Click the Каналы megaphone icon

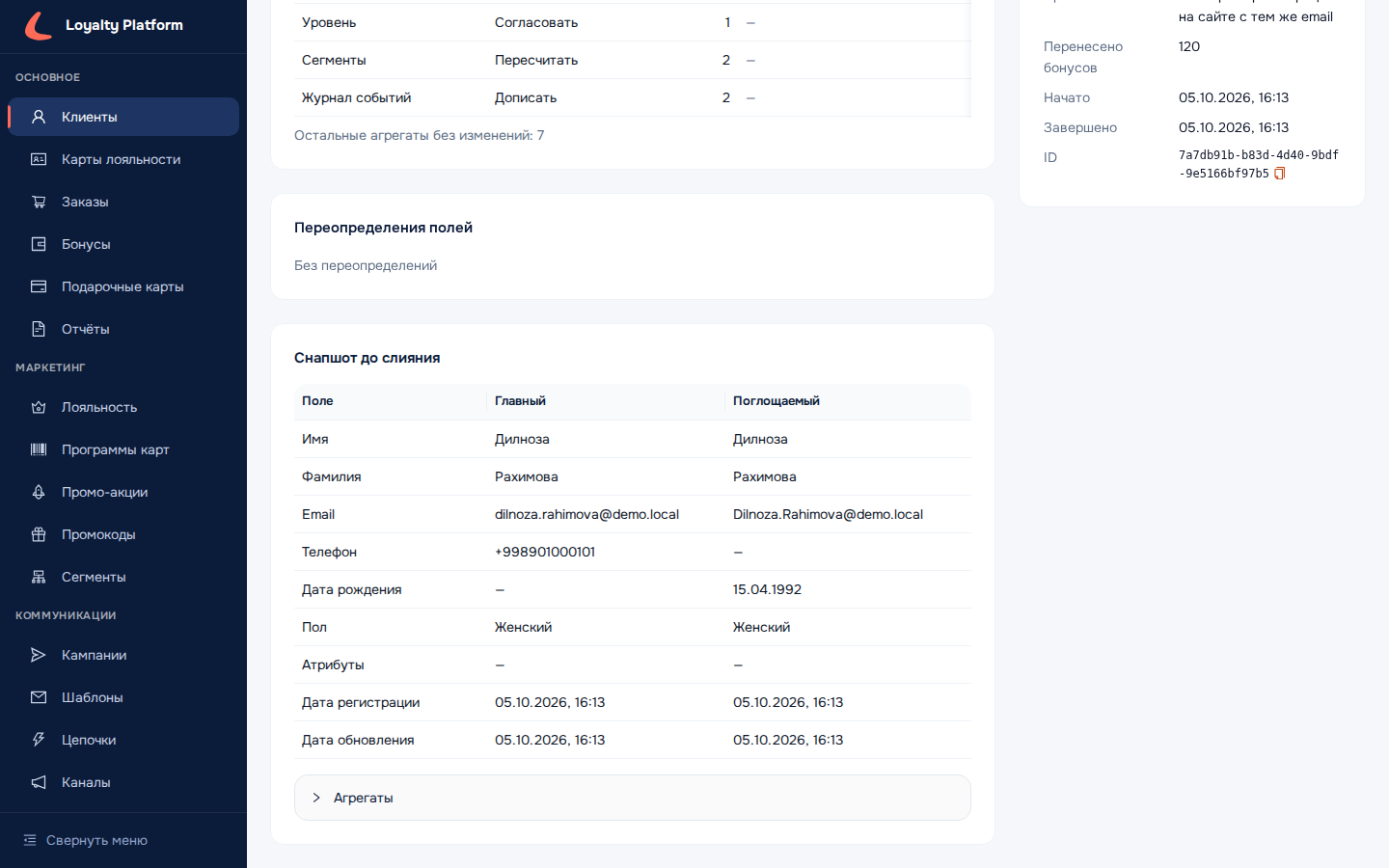(39, 782)
